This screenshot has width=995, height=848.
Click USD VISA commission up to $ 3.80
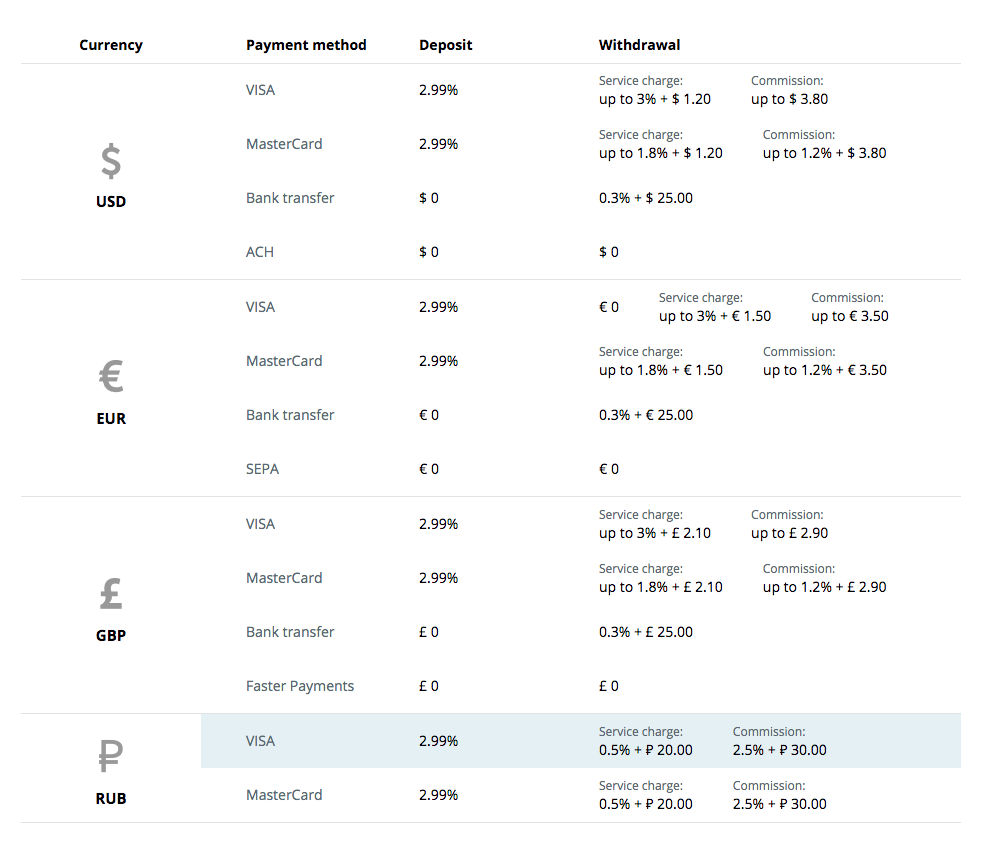(x=789, y=99)
